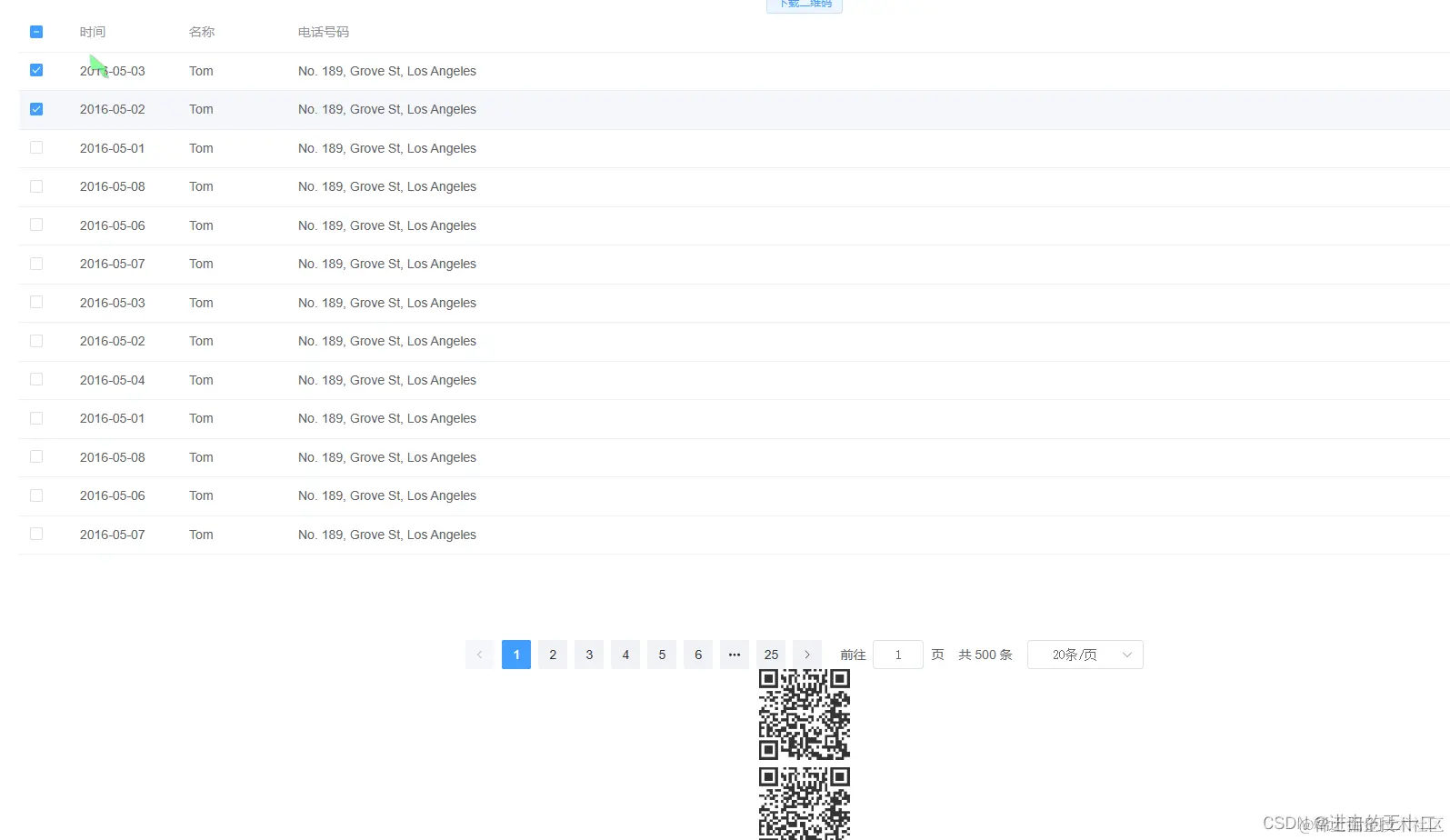Tick the first 2016-05-08 row checkbox
Image resolution: width=1450 pixels, height=840 pixels.
(36, 186)
